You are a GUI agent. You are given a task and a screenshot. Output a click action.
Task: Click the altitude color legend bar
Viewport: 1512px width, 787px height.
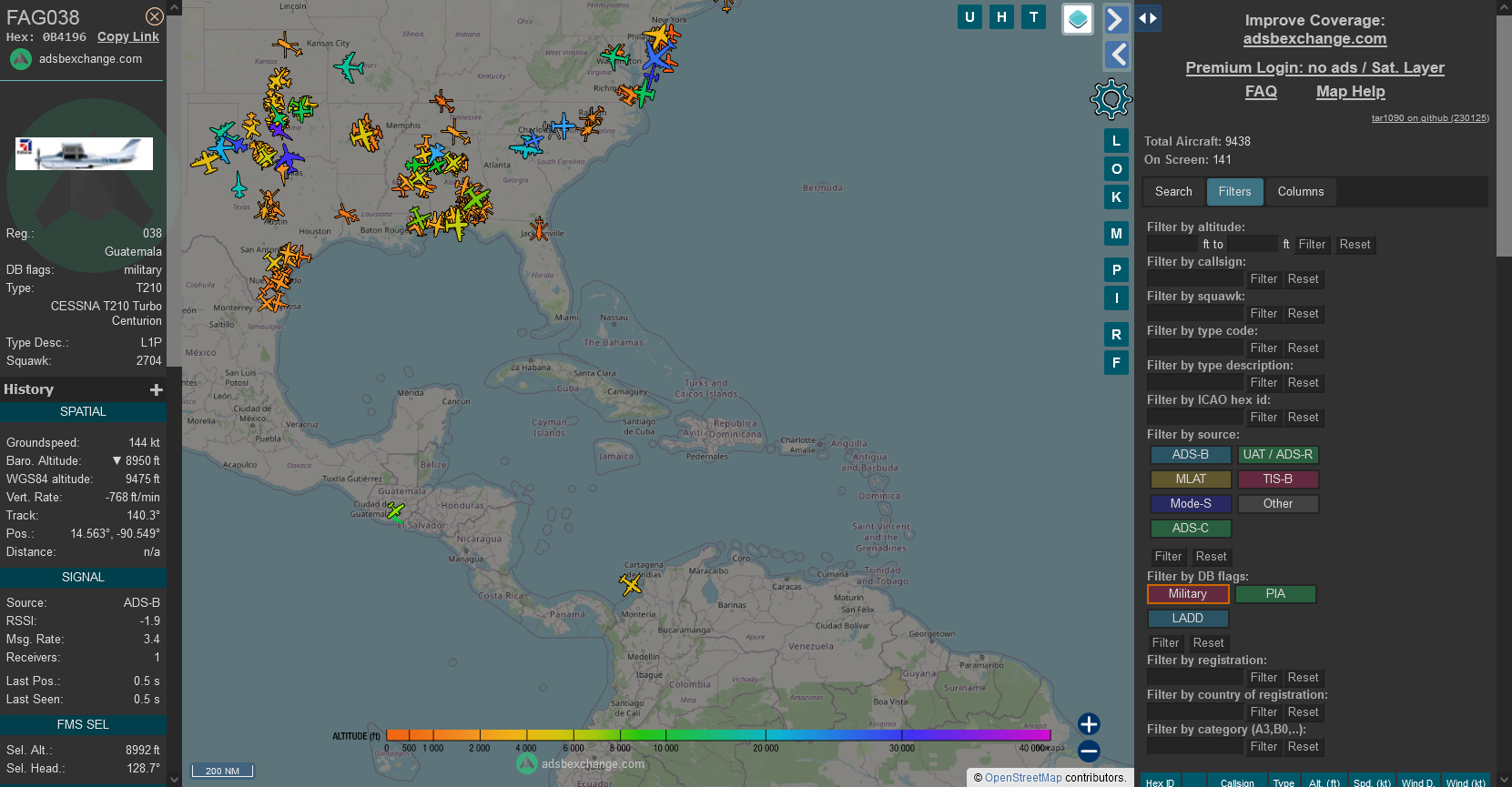pyautogui.click(x=718, y=735)
